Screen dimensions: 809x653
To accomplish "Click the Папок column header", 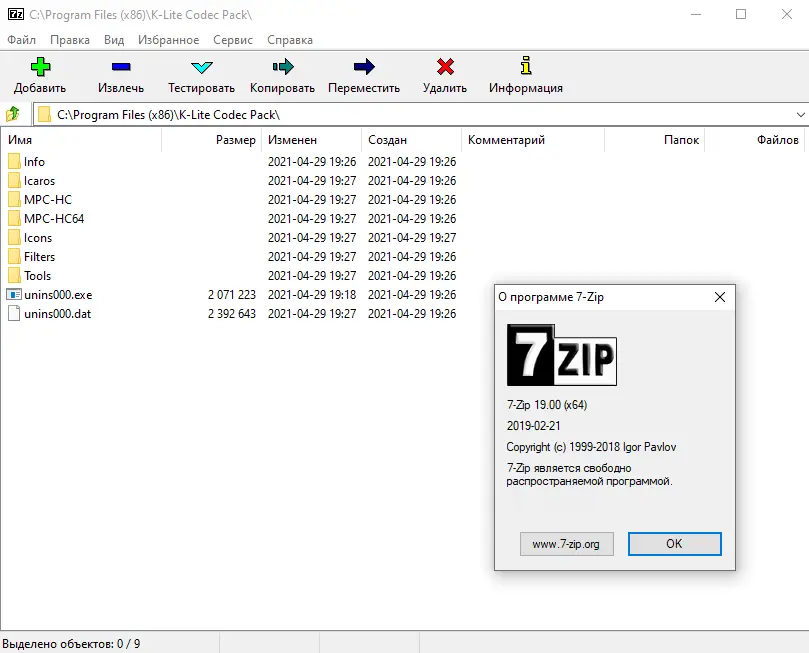I will point(654,140).
